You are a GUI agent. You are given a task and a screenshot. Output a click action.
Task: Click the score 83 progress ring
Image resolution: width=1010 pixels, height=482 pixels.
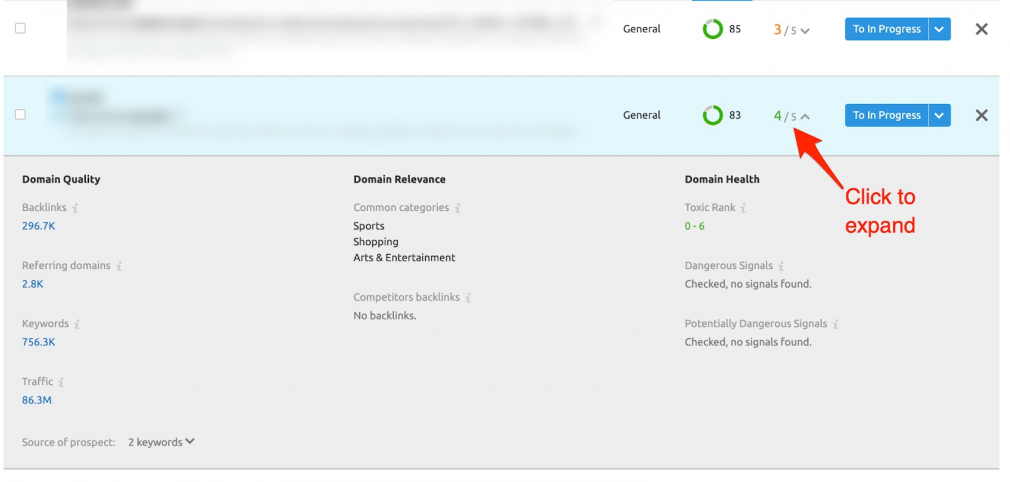[712, 116]
